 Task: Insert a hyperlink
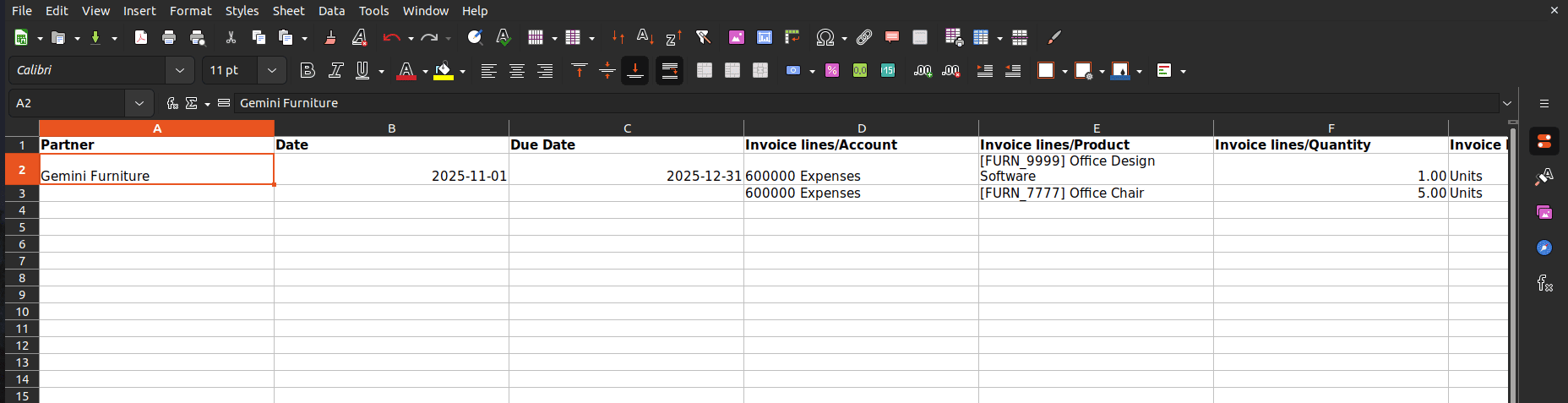point(863,37)
